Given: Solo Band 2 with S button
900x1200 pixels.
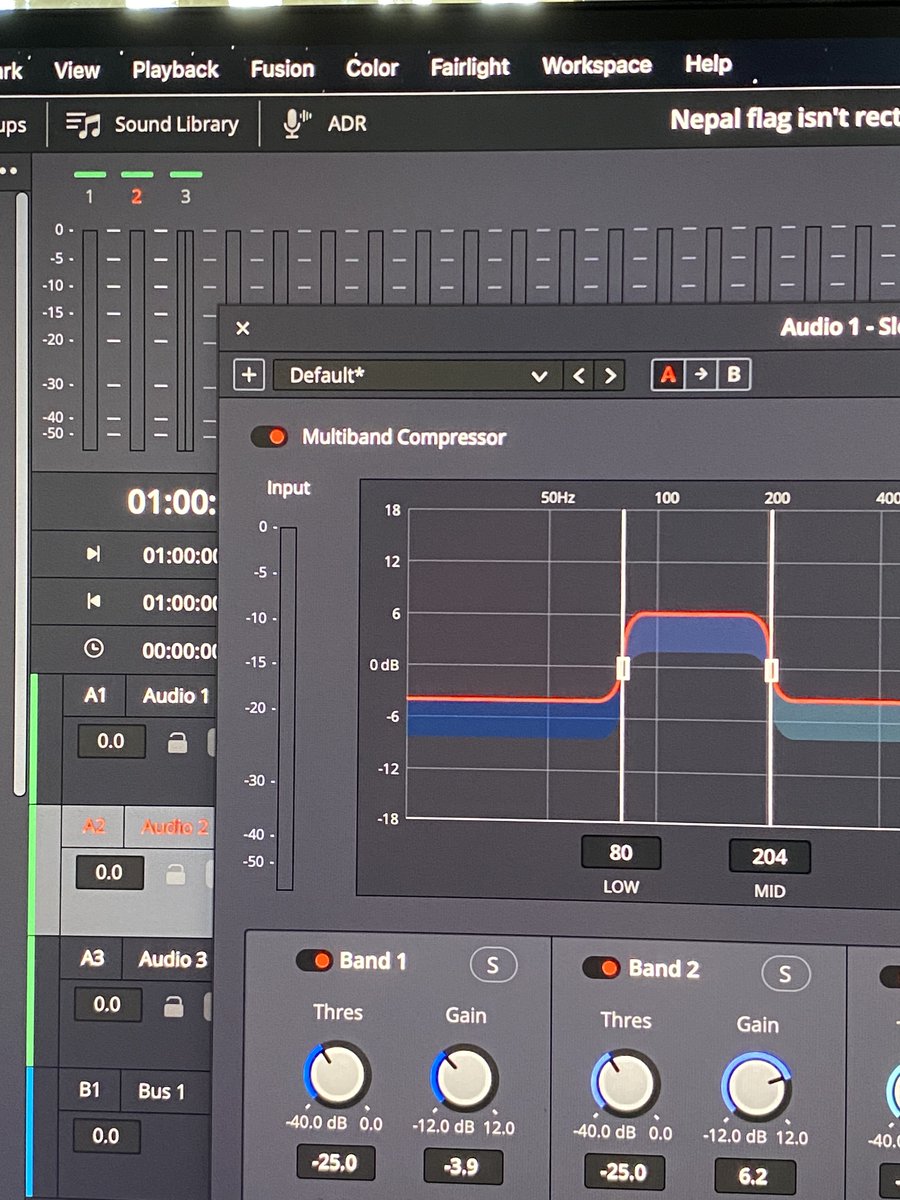Looking at the screenshot, I should coord(785,974).
